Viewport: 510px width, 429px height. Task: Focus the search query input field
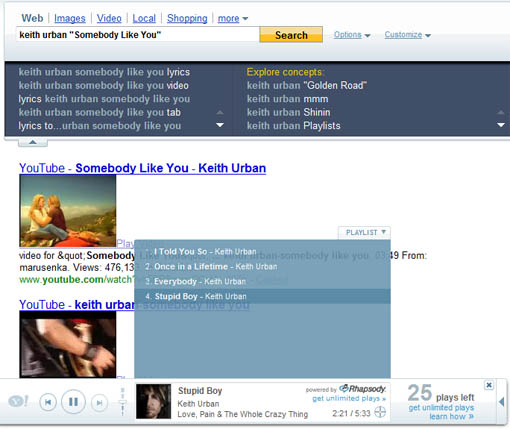point(137,35)
